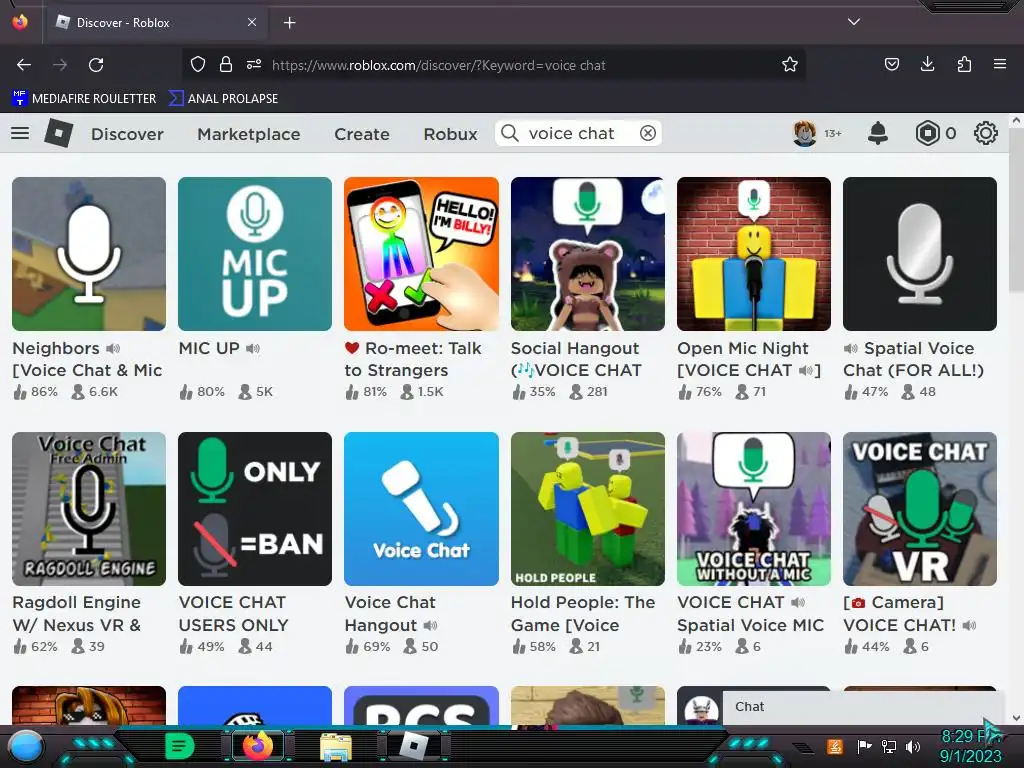1024x768 pixels.
Task: Select the Discover - Roblox browser tab
Action: (x=157, y=23)
